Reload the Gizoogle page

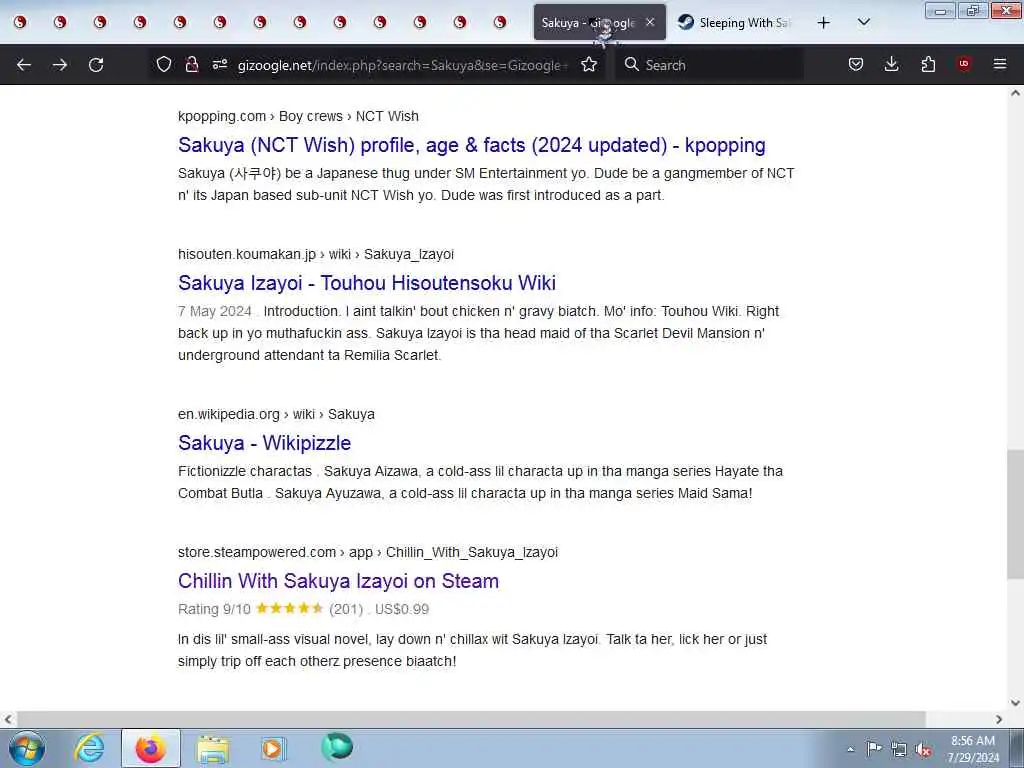pyautogui.click(x=96, y=65)
